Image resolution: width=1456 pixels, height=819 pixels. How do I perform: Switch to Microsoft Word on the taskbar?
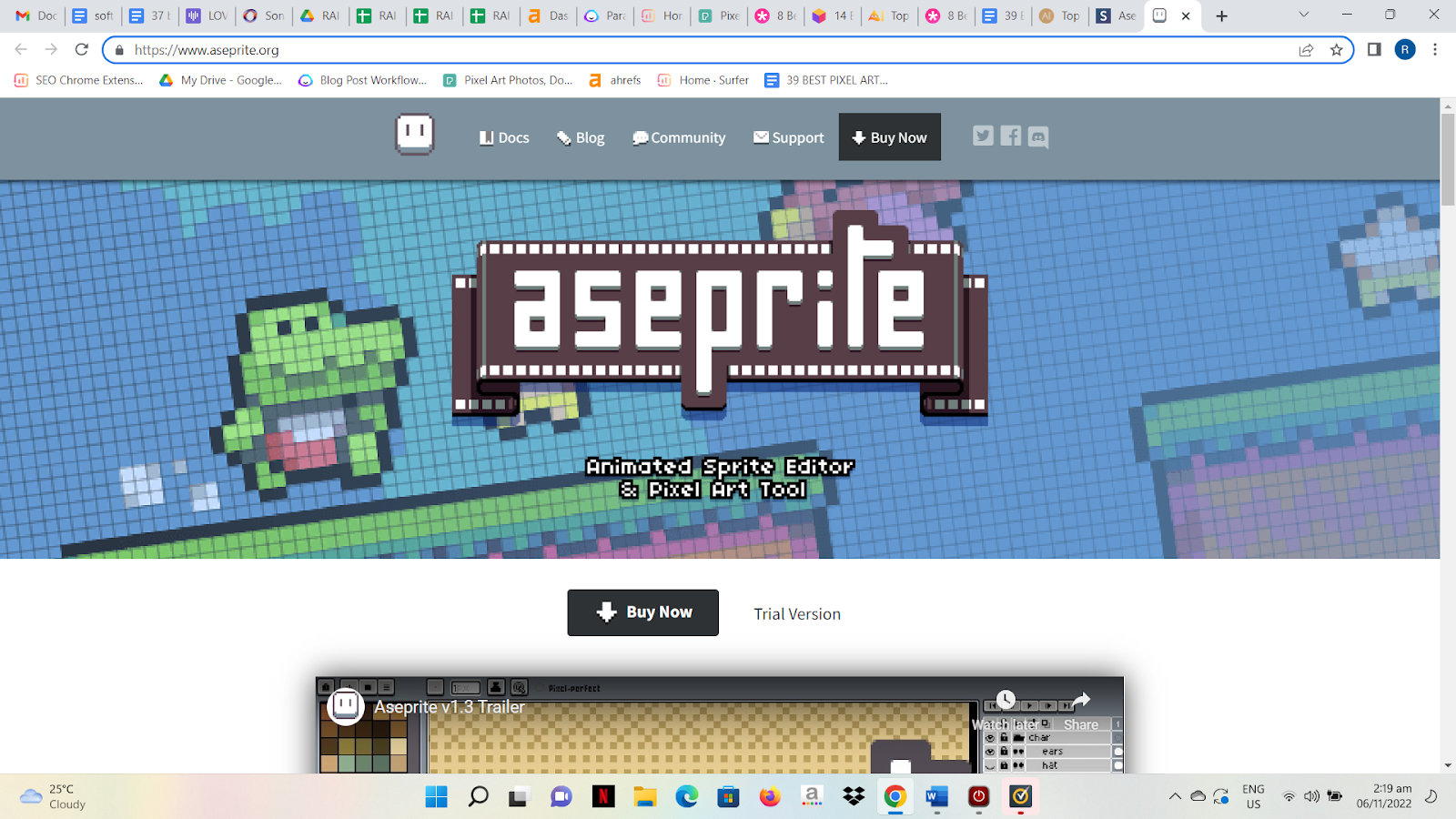(936, 797)
